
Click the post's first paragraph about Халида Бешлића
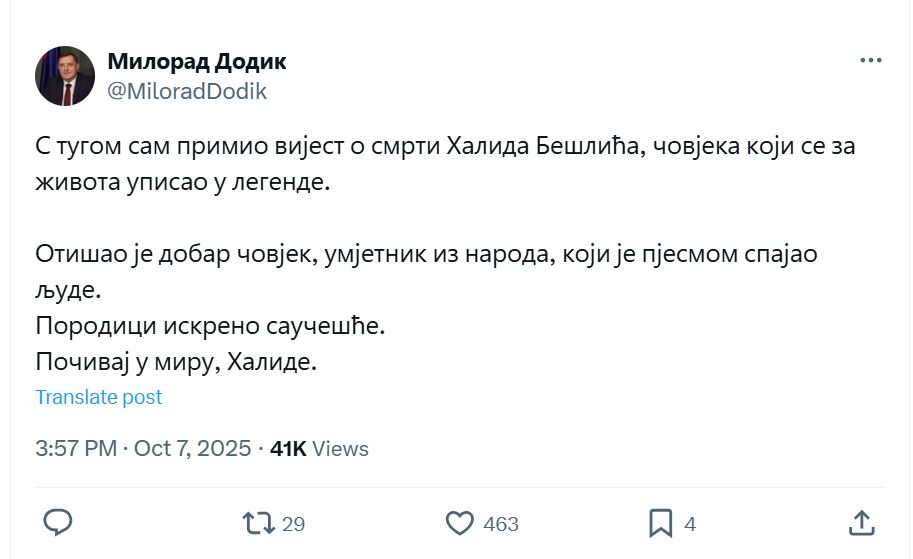[445, 165]
